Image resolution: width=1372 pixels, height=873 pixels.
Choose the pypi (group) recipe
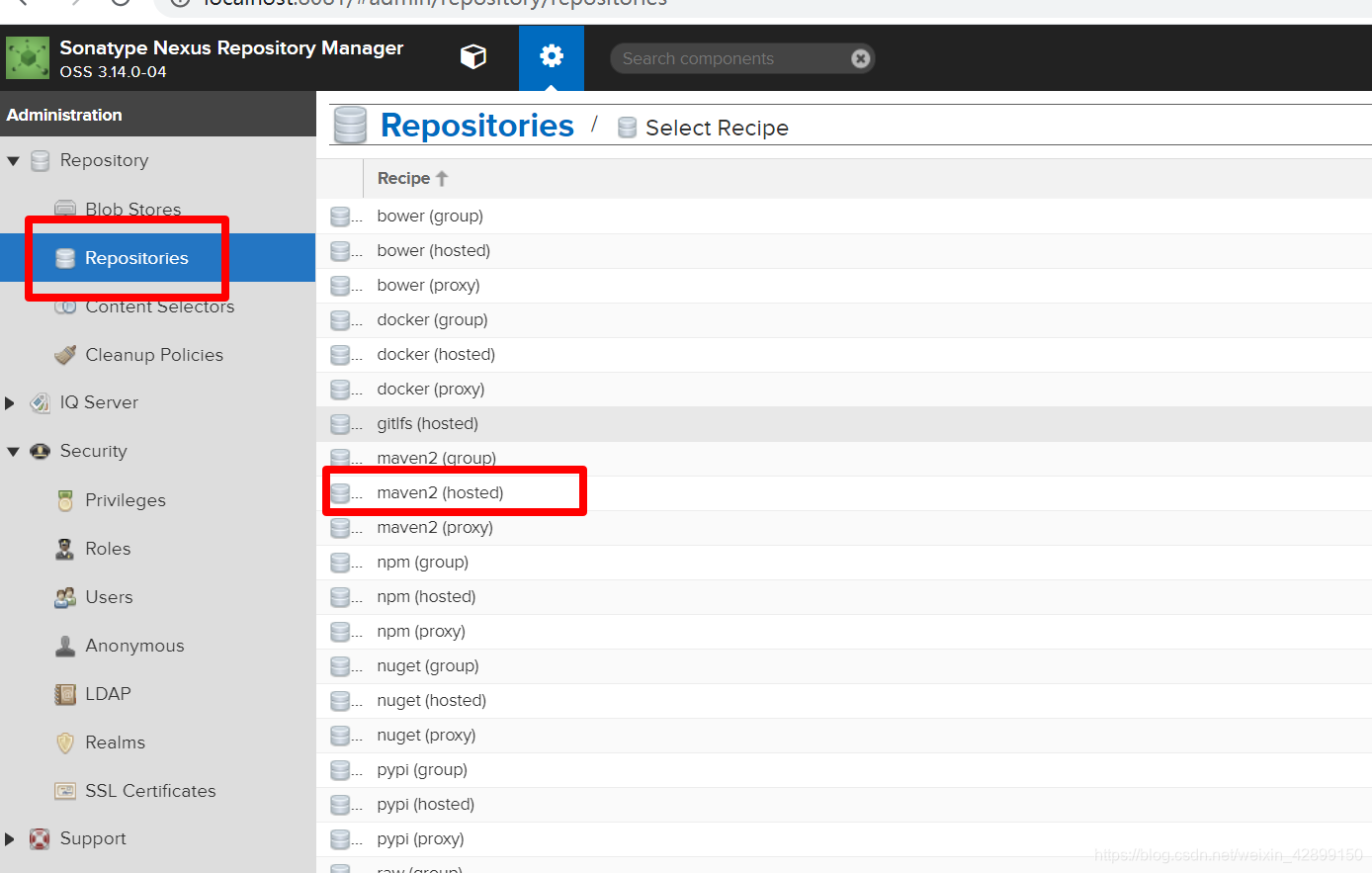pos(844,770)
